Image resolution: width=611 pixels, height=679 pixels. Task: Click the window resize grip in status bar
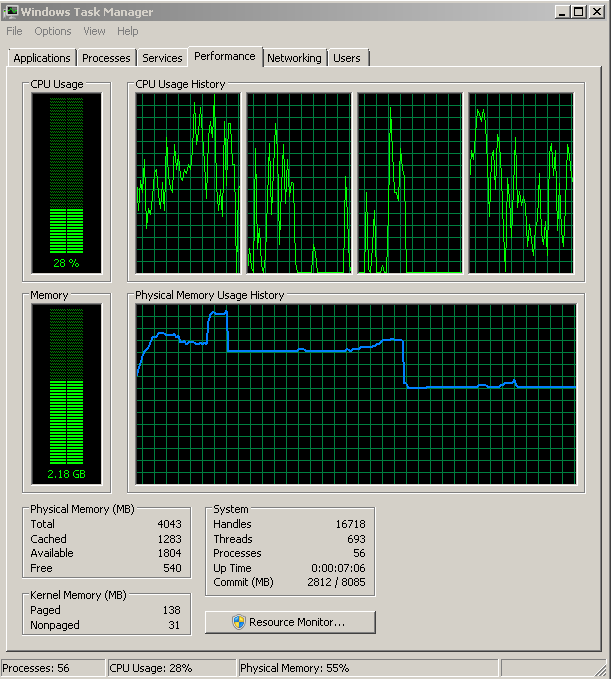click(x=602, y=669)
